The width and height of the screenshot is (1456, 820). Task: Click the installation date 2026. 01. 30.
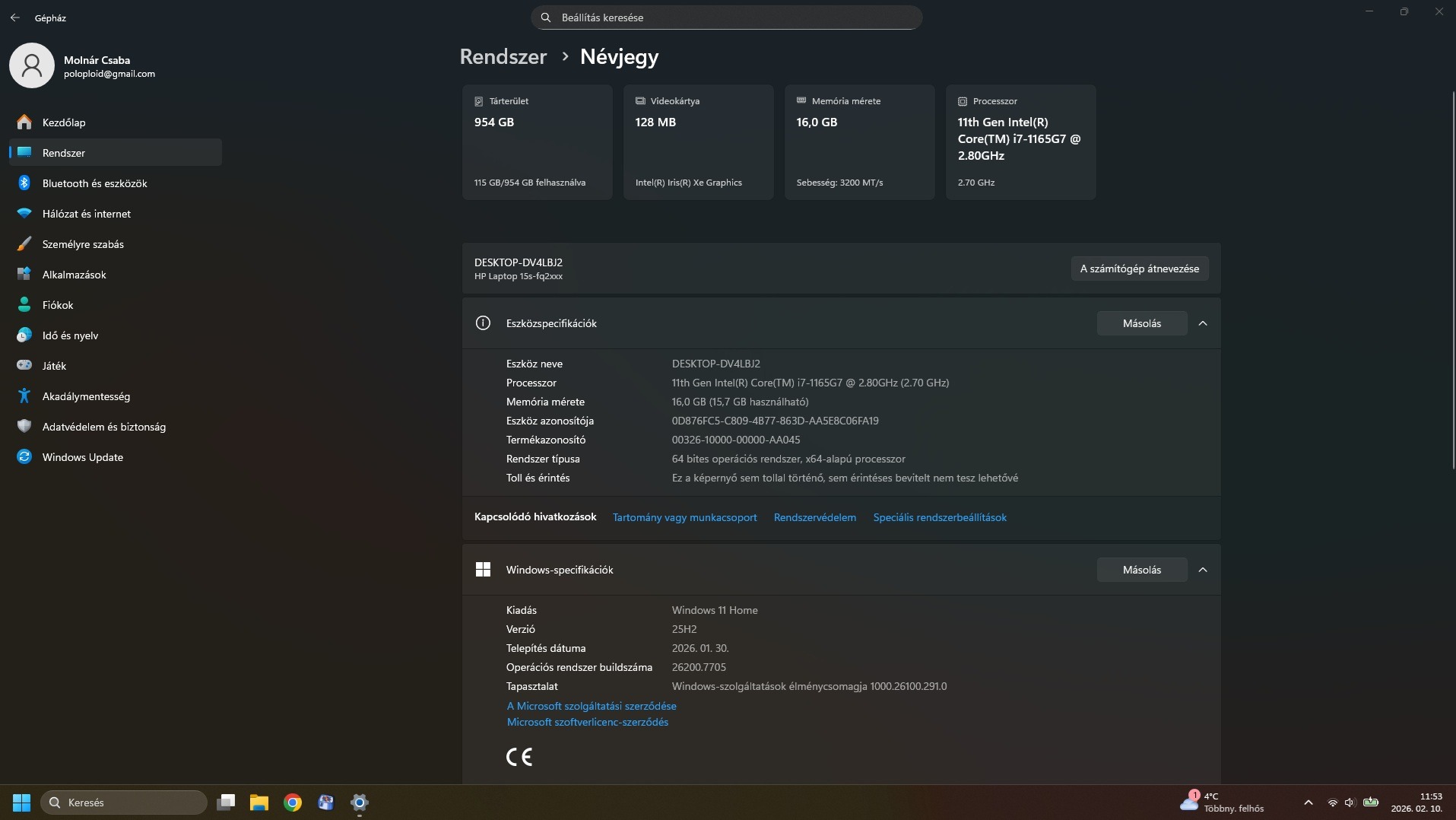(700, 648)
